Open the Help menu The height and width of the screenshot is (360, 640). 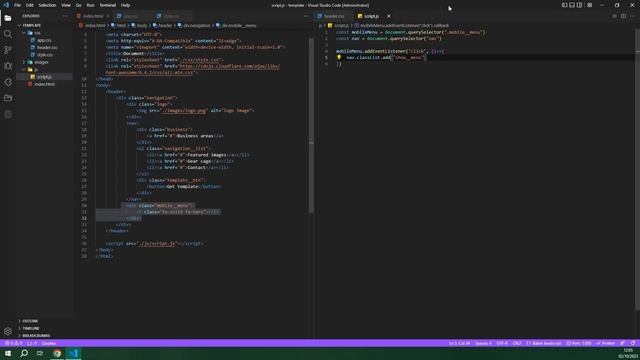125,5
